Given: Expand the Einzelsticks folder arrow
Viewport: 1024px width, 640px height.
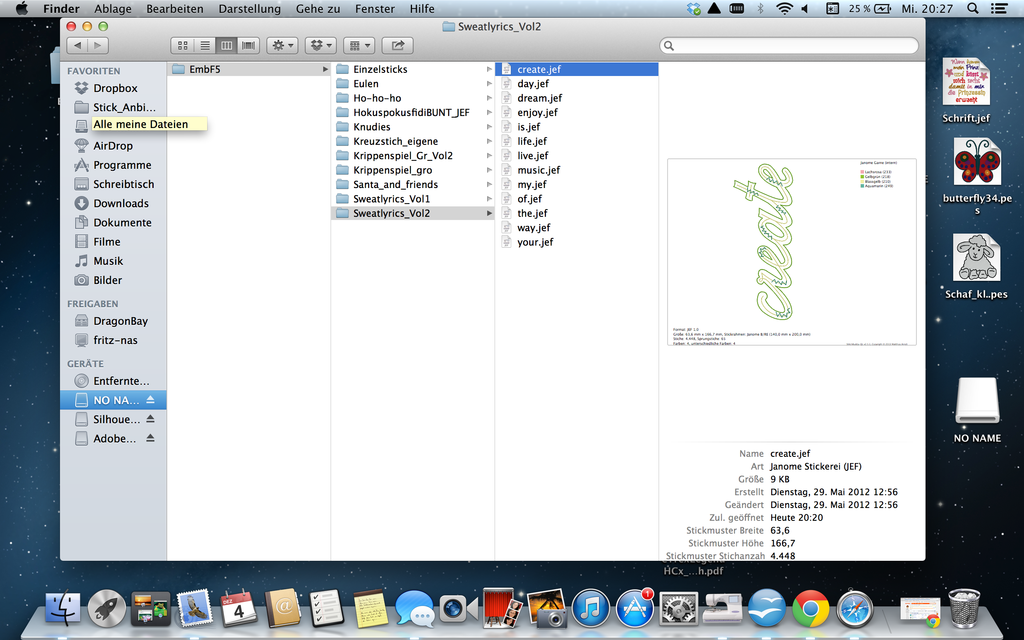Looking at the screenshot, I should (488, 69).
